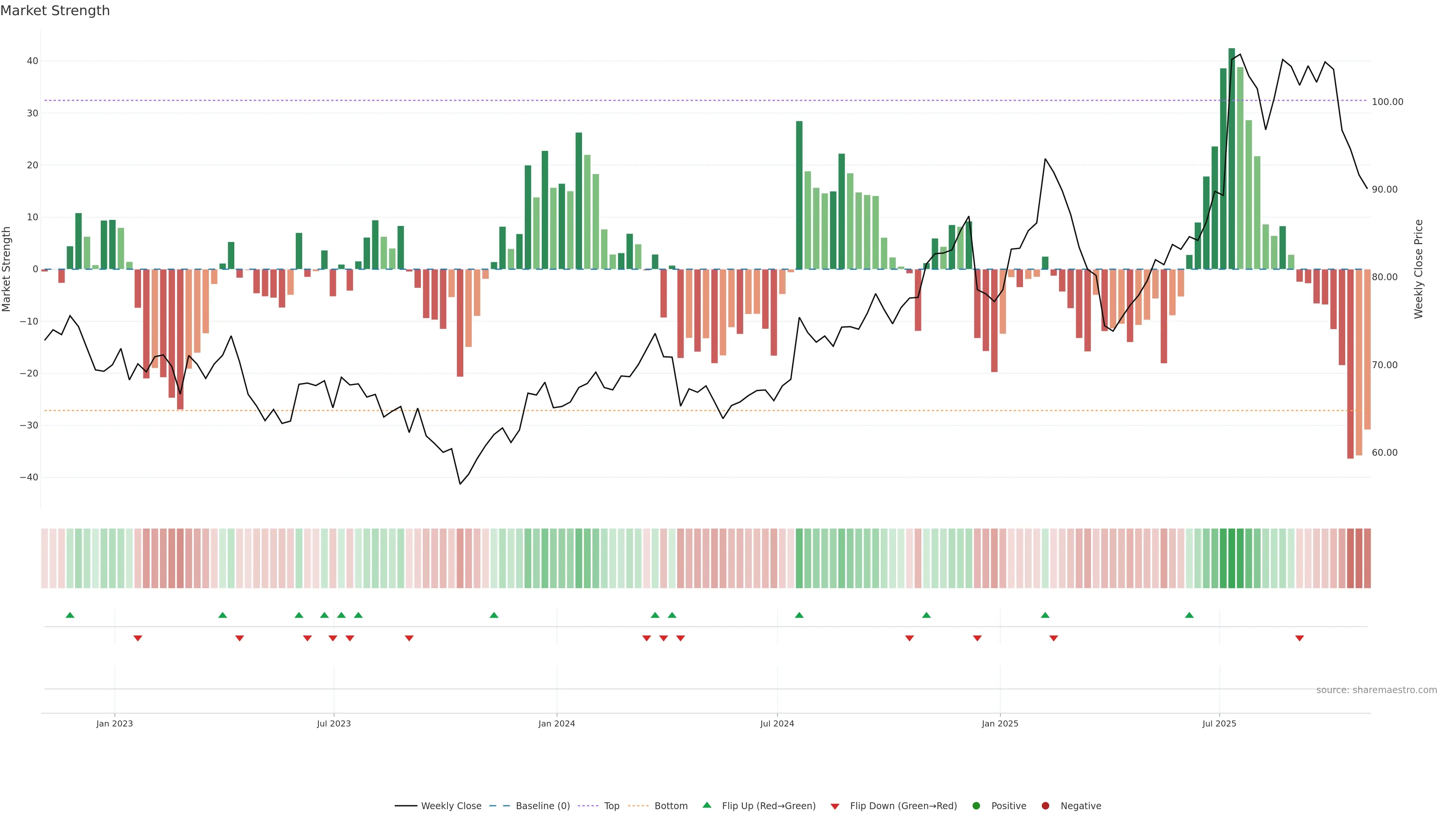Click the Flip Up green triangle legend icon
The image size is (1456, 819).
[x=706, y=805]
